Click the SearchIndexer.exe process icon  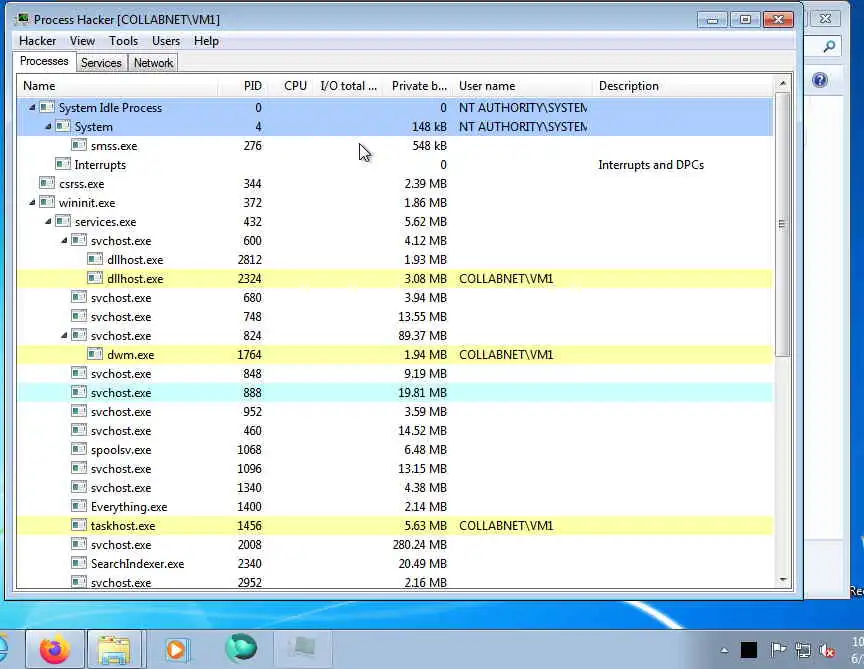[79, 563]
